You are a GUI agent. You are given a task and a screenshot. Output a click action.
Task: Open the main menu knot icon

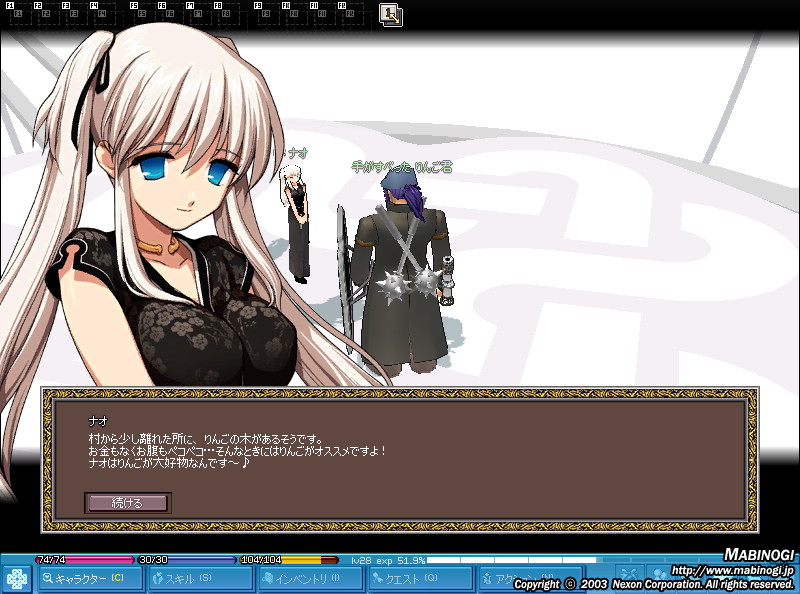click(16, 579)
